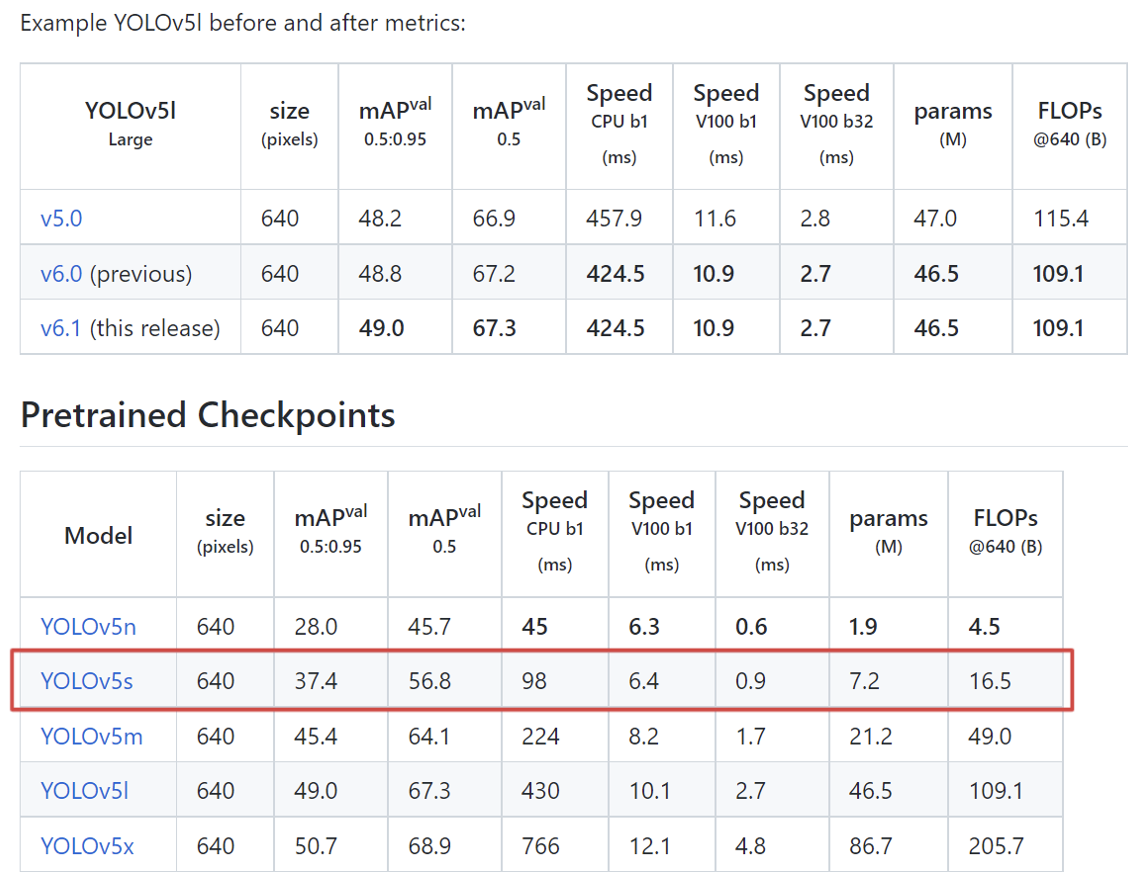Click the YOLOv5l checkpoint link
The height and width of the screenshot is (876, 1128).
coord(84,791)
